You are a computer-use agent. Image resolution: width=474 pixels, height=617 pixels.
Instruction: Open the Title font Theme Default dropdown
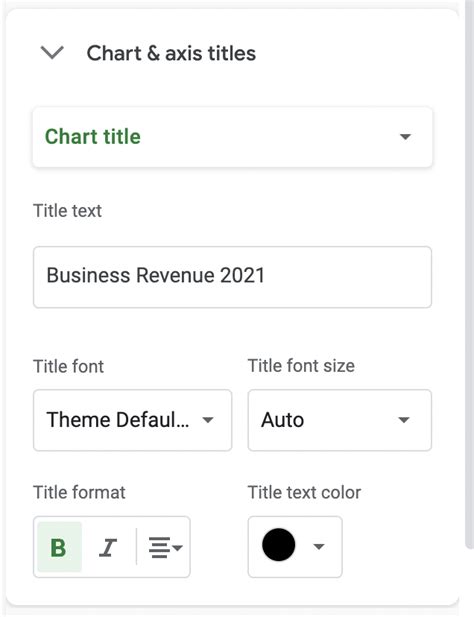pyautogui.click(x=133, y=420)
